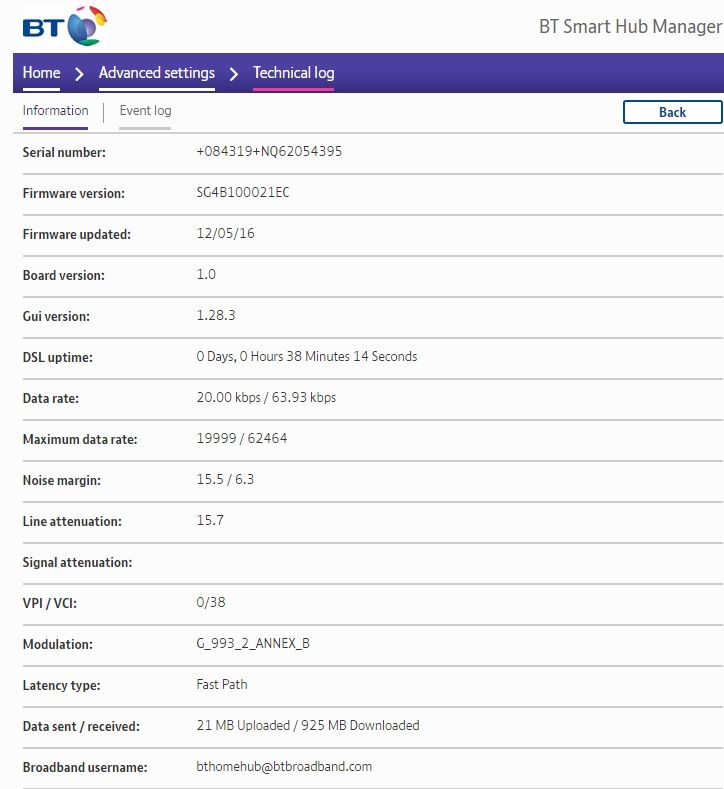Image resolution: width=724 pixels, height=789 pixels.
Task: Select VPI / VCI value 0/38
Action: (x=211, y=602)
